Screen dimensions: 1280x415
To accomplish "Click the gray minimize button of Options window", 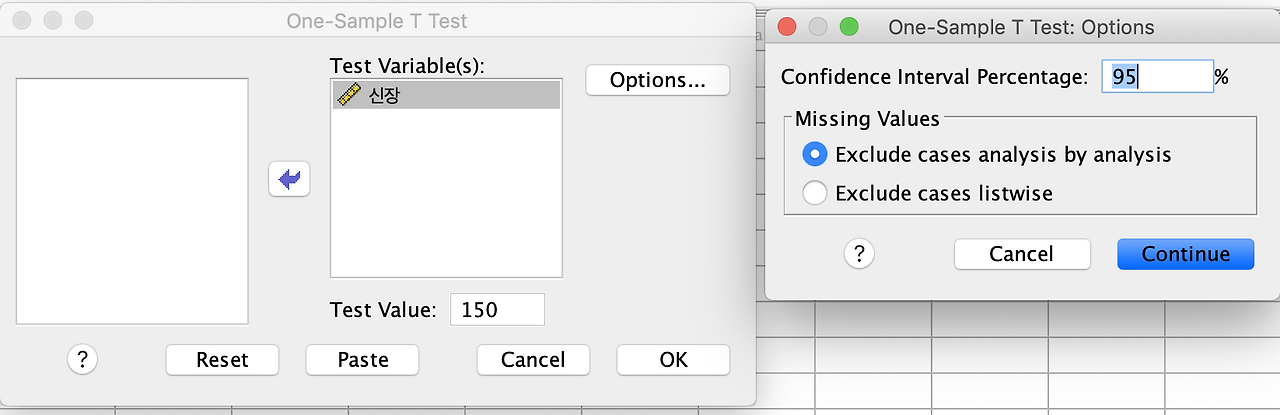I will tap(818, 27).
